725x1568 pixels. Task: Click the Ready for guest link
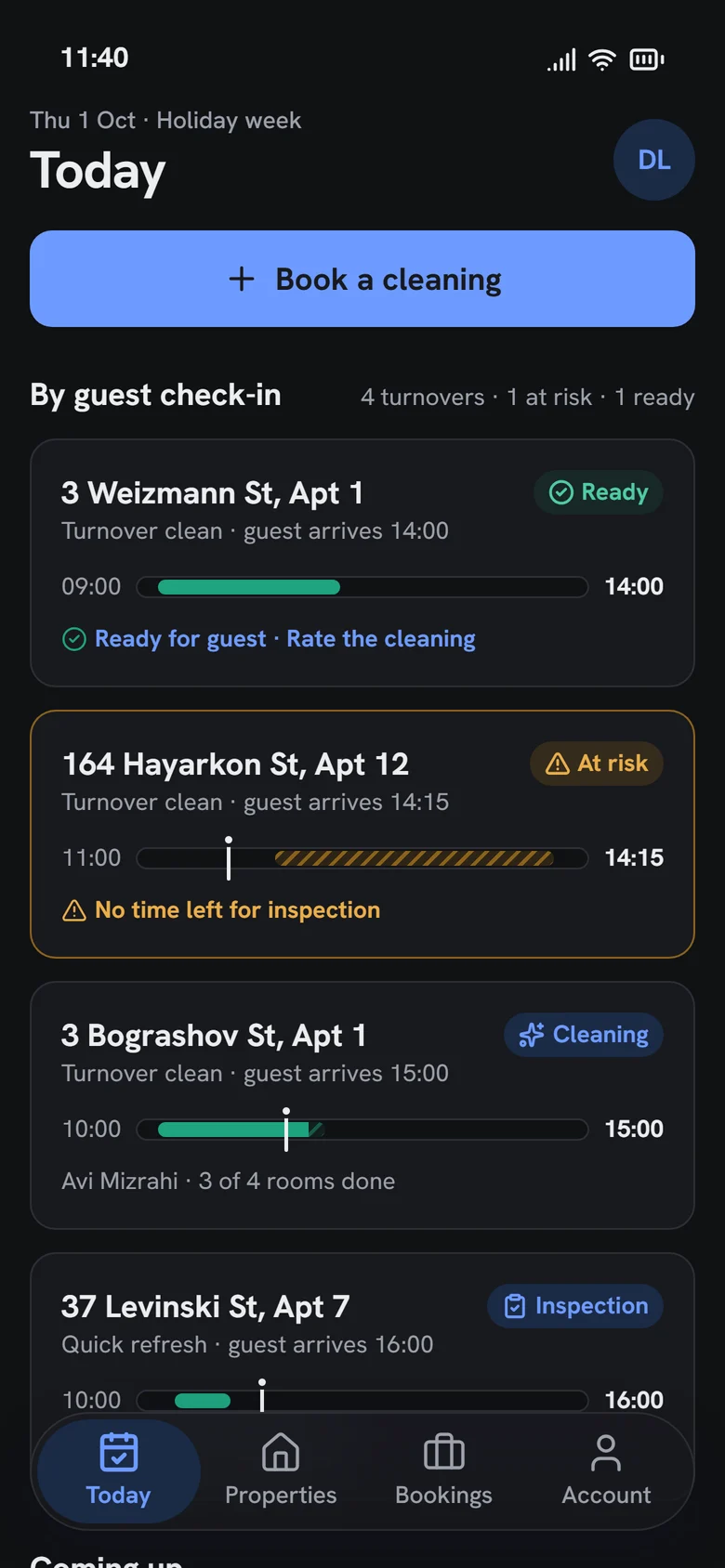[180, 639]
